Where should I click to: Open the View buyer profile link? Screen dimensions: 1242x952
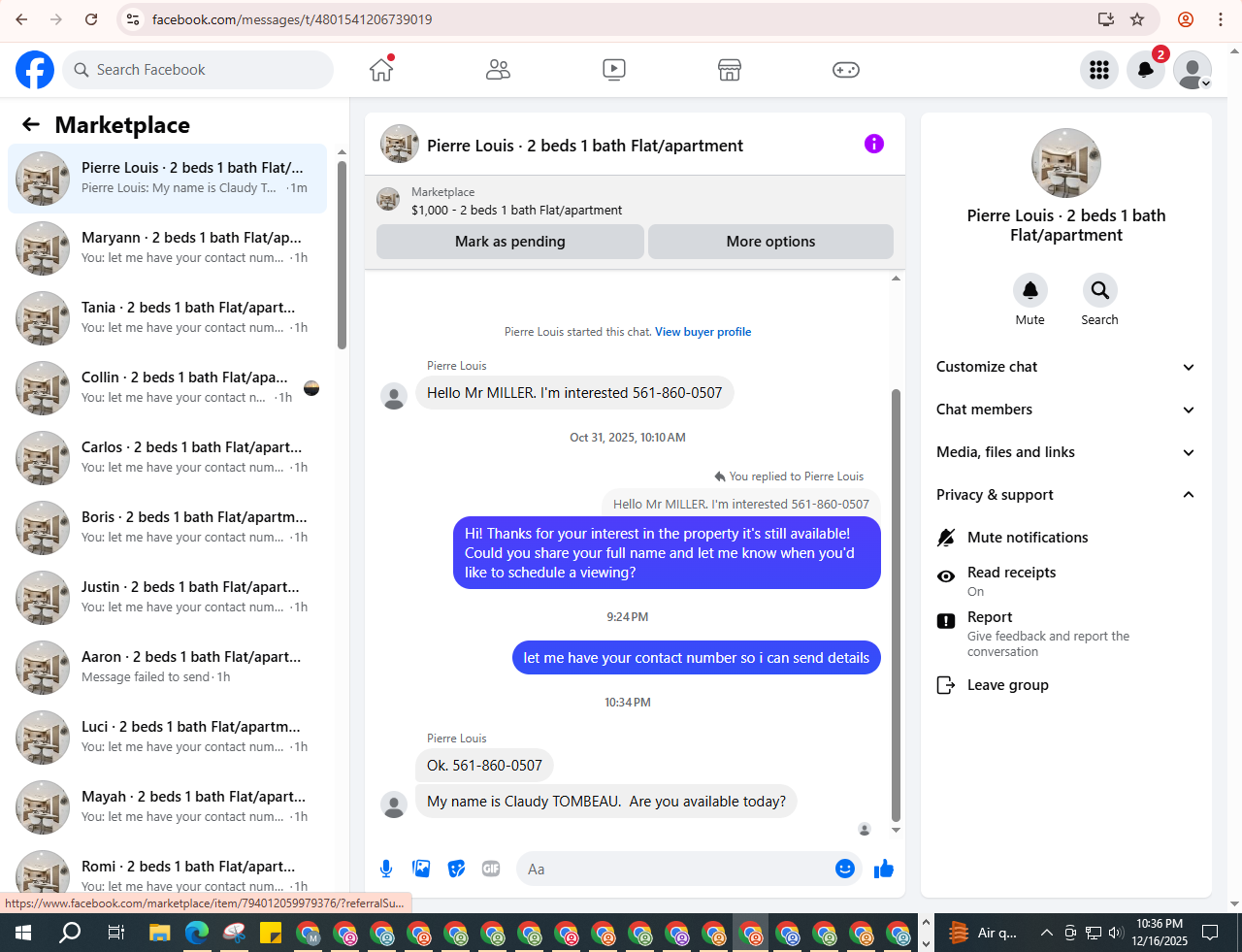[703, 332]
